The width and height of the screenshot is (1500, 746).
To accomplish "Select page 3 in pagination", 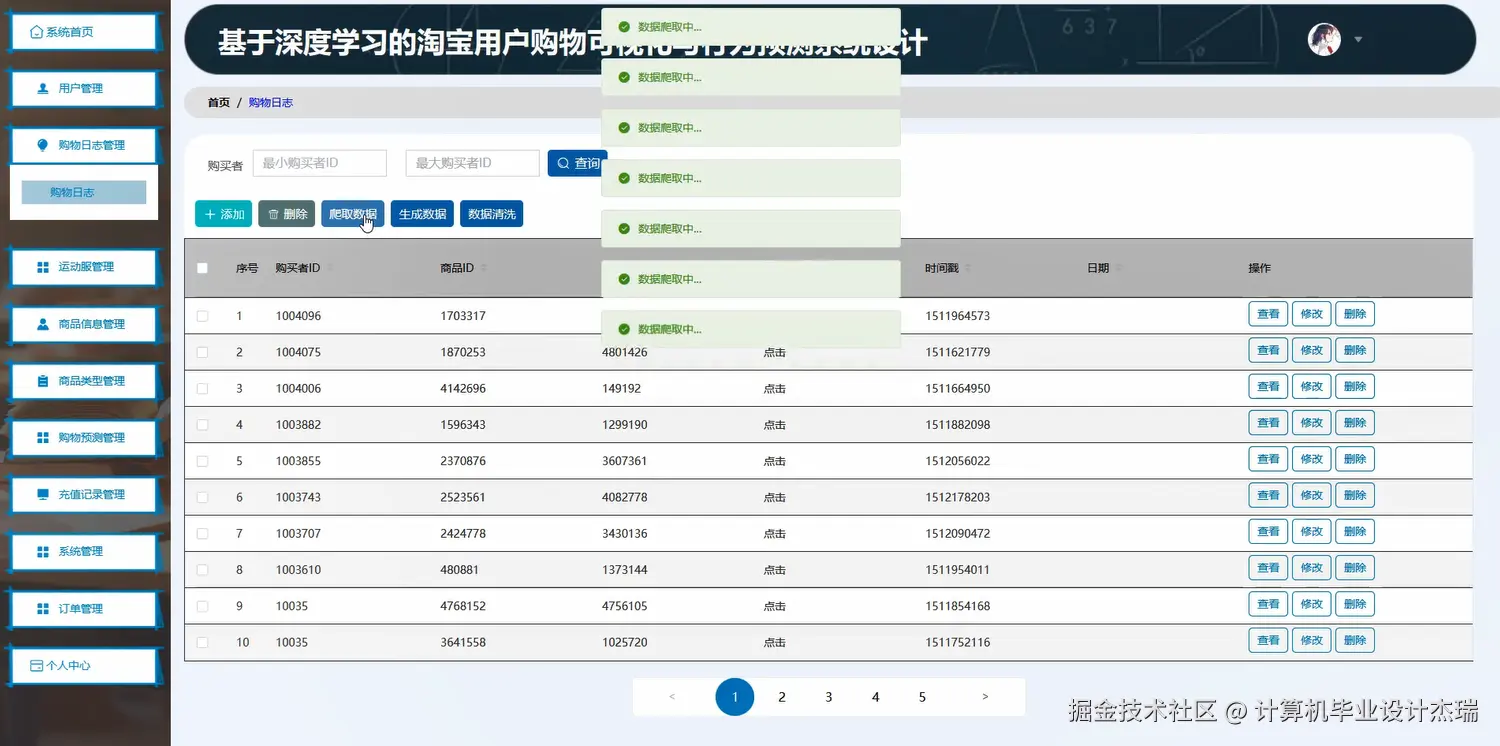I will click(x=829, y=697).
